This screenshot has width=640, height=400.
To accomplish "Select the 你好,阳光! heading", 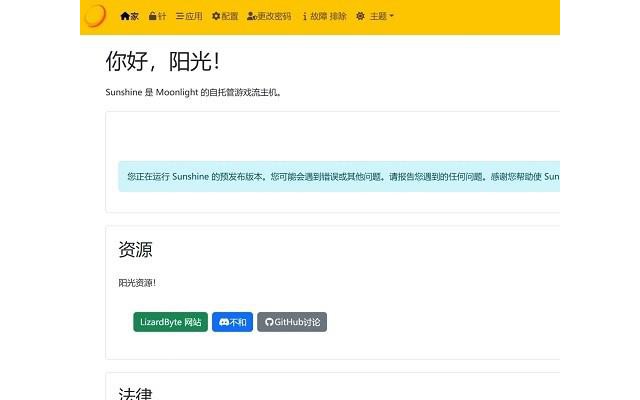I will coord(163,62).
